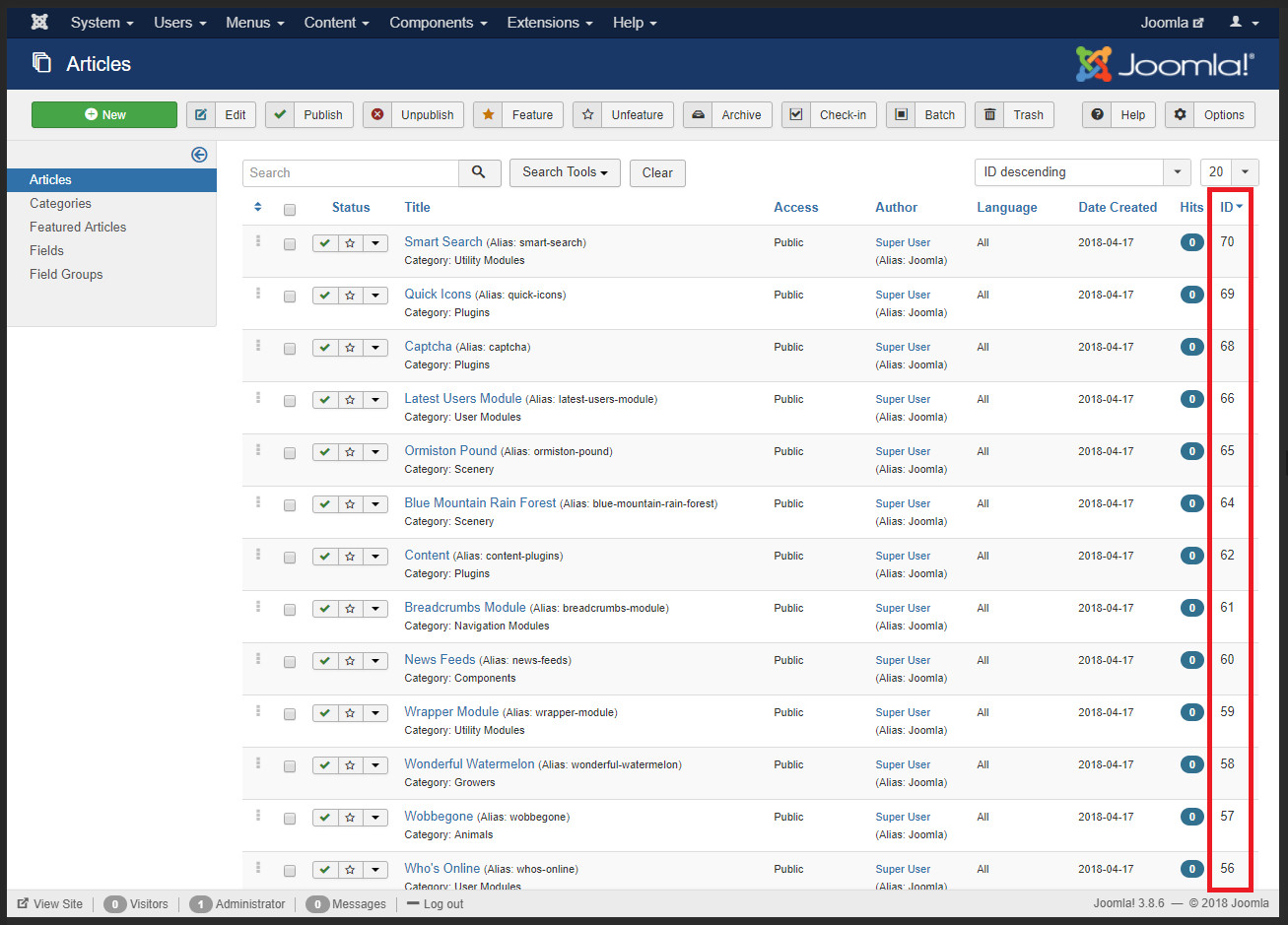Click the Joomla logo icon in top bar

(39, 22)
